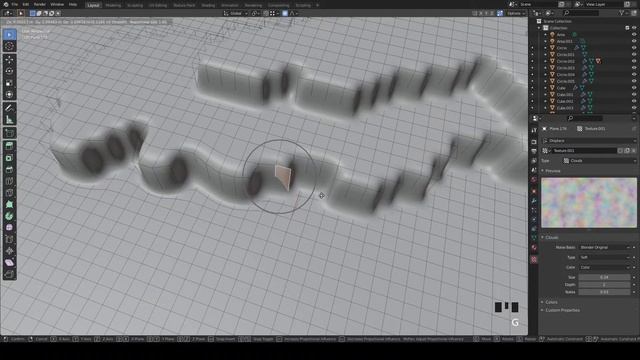Collapse the Preview panel

[x=551, y=171]
